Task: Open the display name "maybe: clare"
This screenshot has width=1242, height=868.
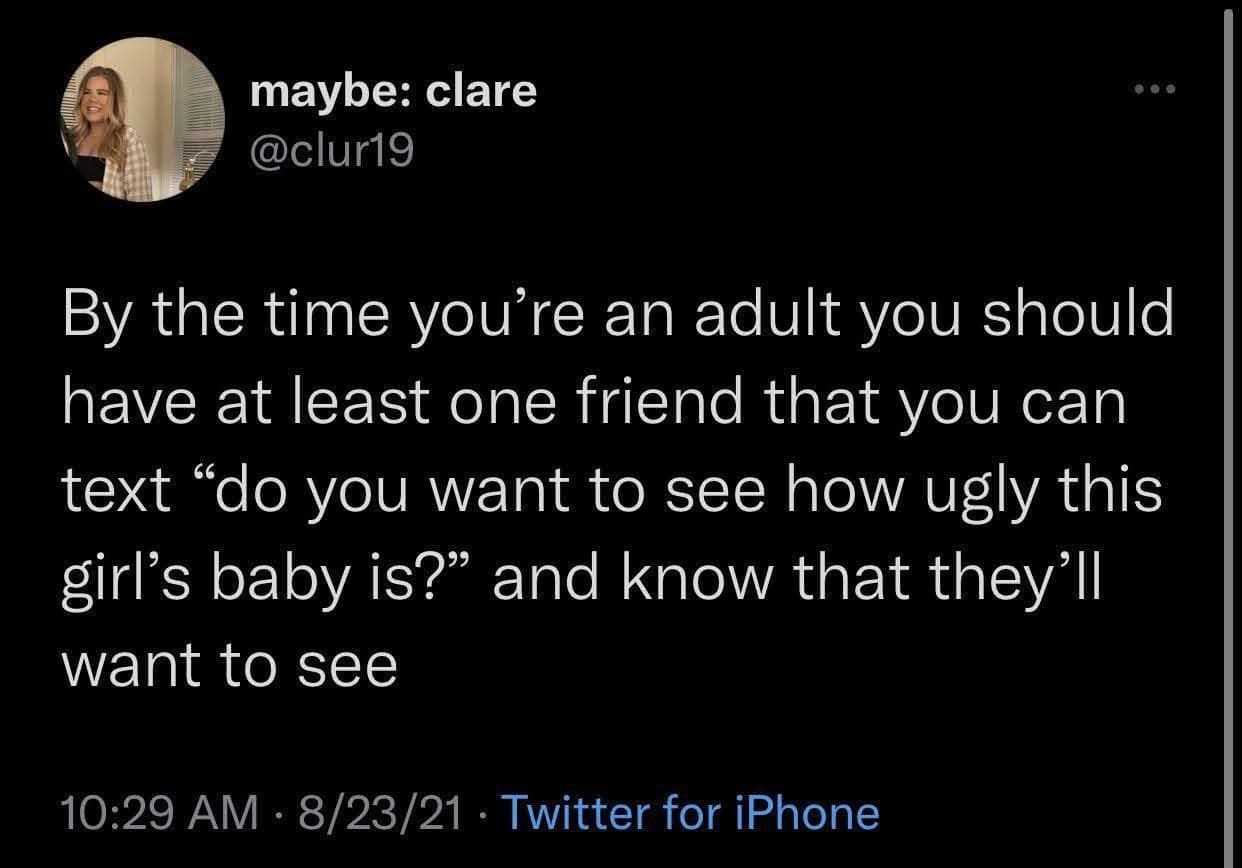Action: (x=392, y=91)
